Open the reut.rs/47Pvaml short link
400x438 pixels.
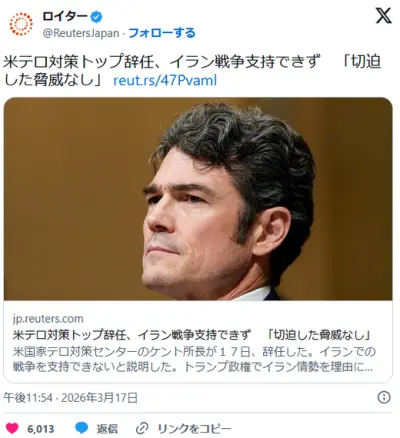pyautogui.click(x=165, y=81)
